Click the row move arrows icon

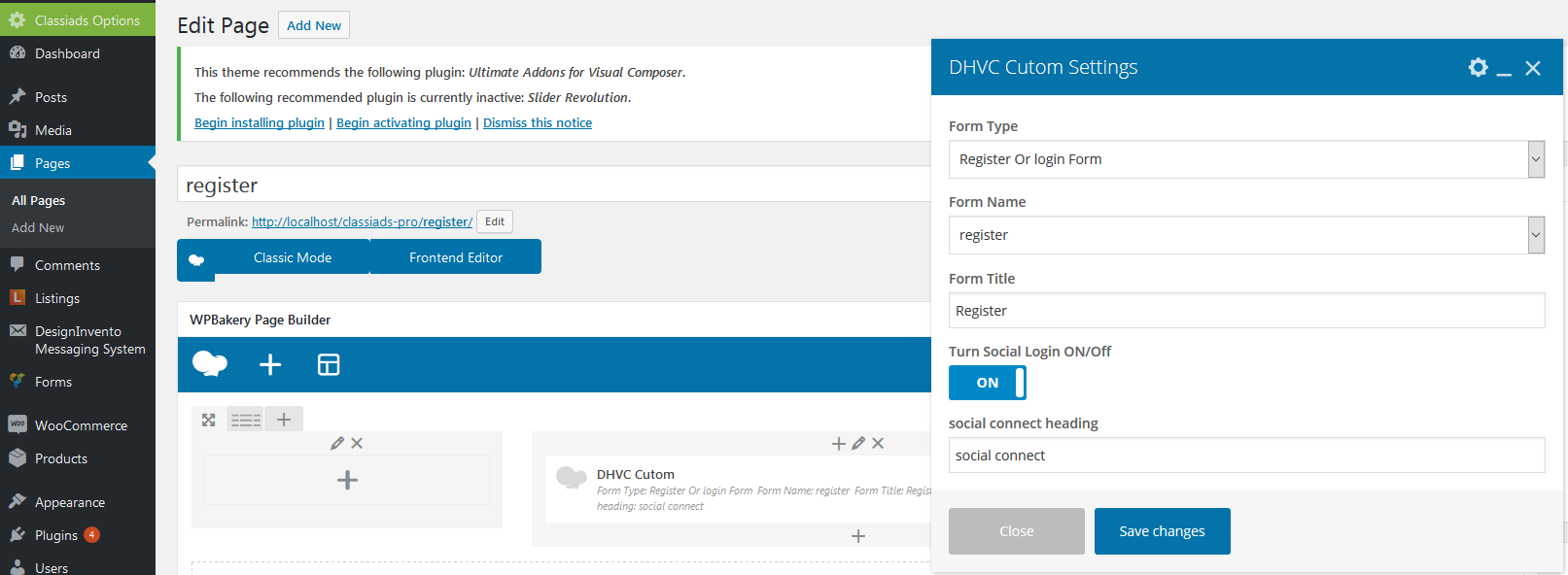pos(208,420)
